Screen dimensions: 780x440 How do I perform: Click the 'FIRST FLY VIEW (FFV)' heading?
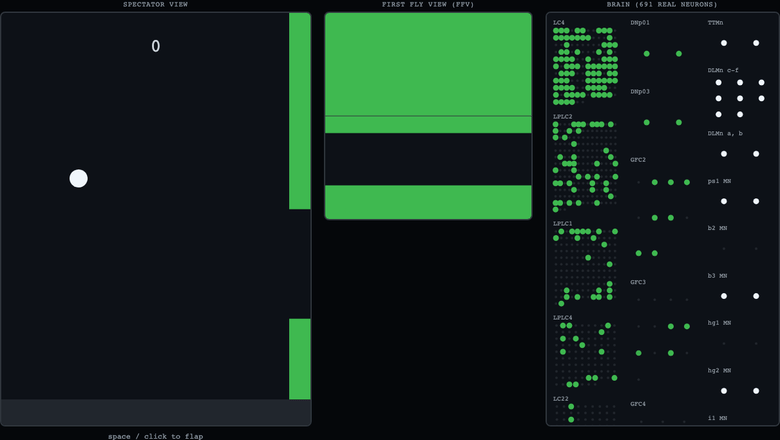[x=428, y=4]
